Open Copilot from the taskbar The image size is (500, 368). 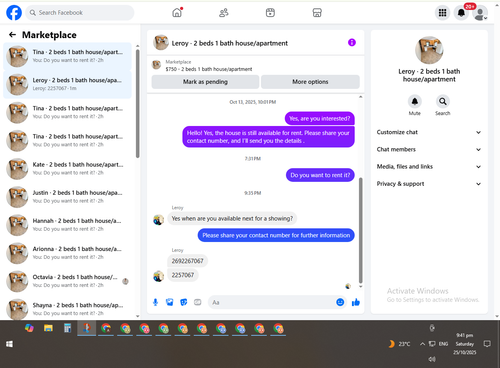(29, 328)
